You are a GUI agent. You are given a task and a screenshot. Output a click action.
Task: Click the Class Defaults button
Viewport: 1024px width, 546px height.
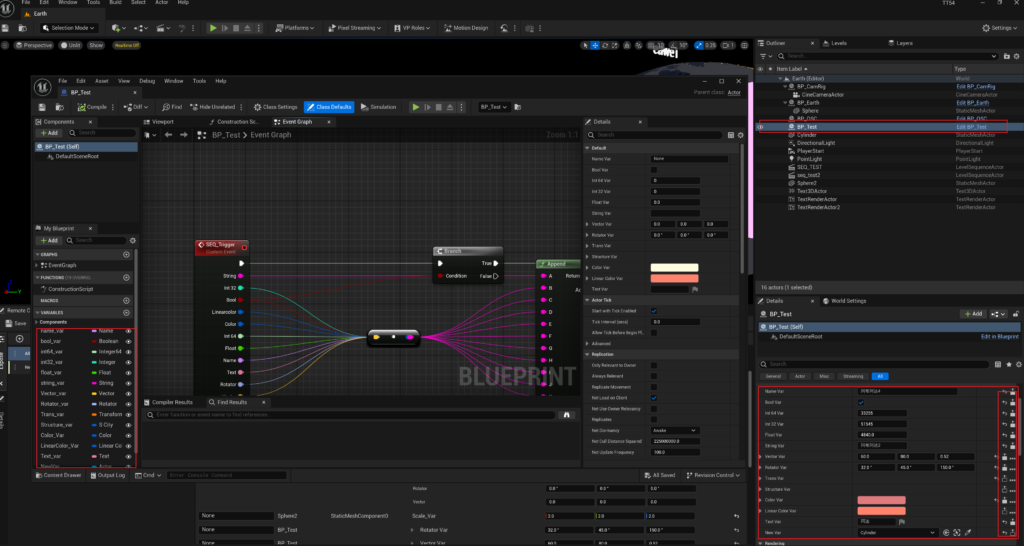click(329, 107)
